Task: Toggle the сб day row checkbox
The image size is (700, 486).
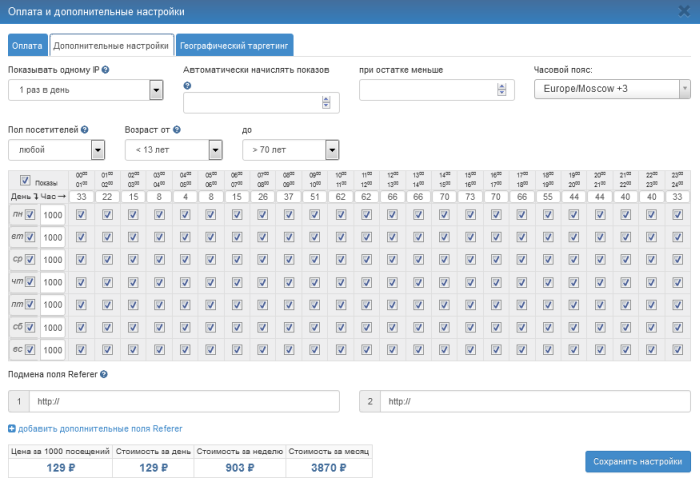Action: pos(29,326)
